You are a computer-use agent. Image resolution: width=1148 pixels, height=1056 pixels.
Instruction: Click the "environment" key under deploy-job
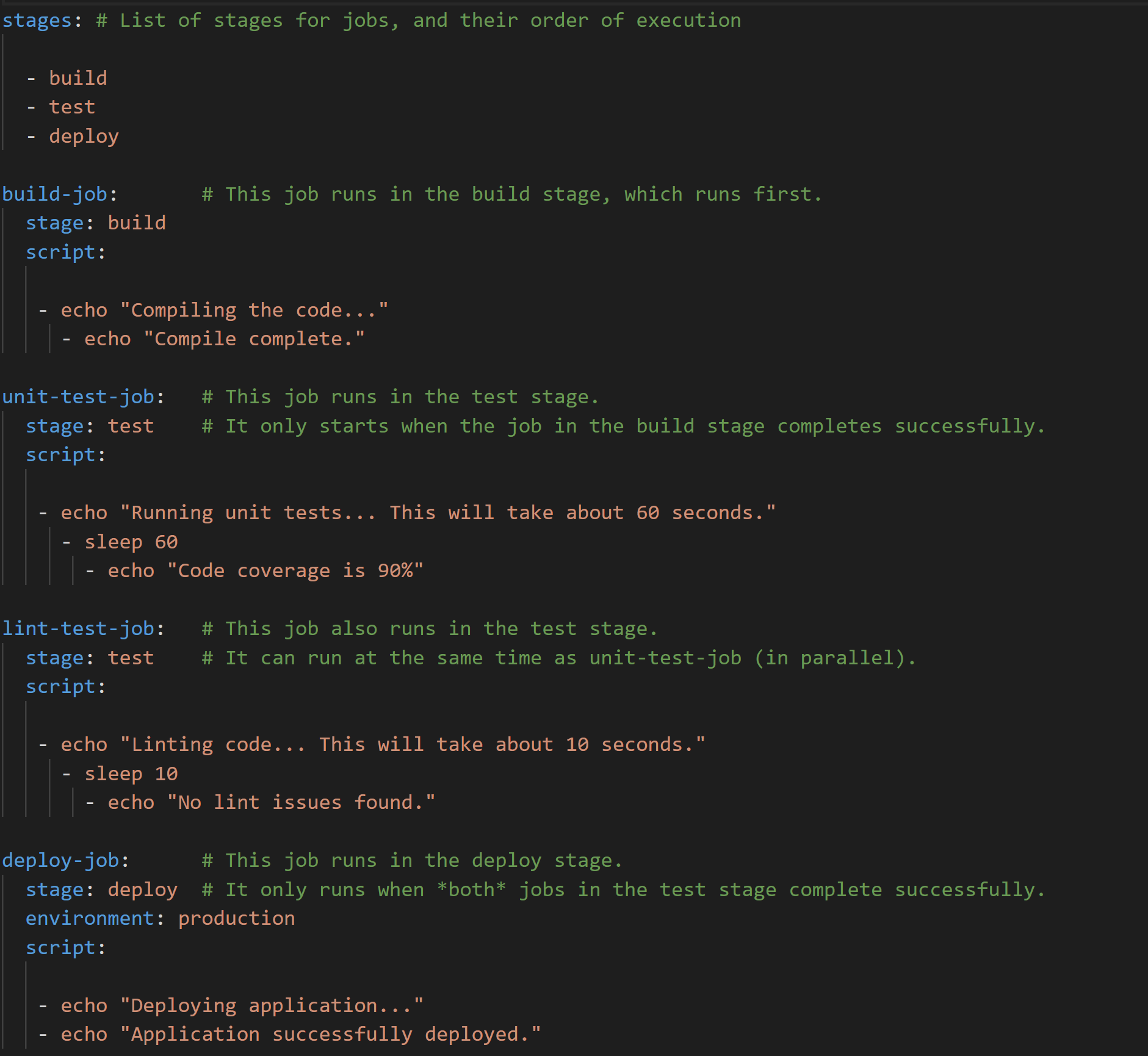tap(90, 919)
